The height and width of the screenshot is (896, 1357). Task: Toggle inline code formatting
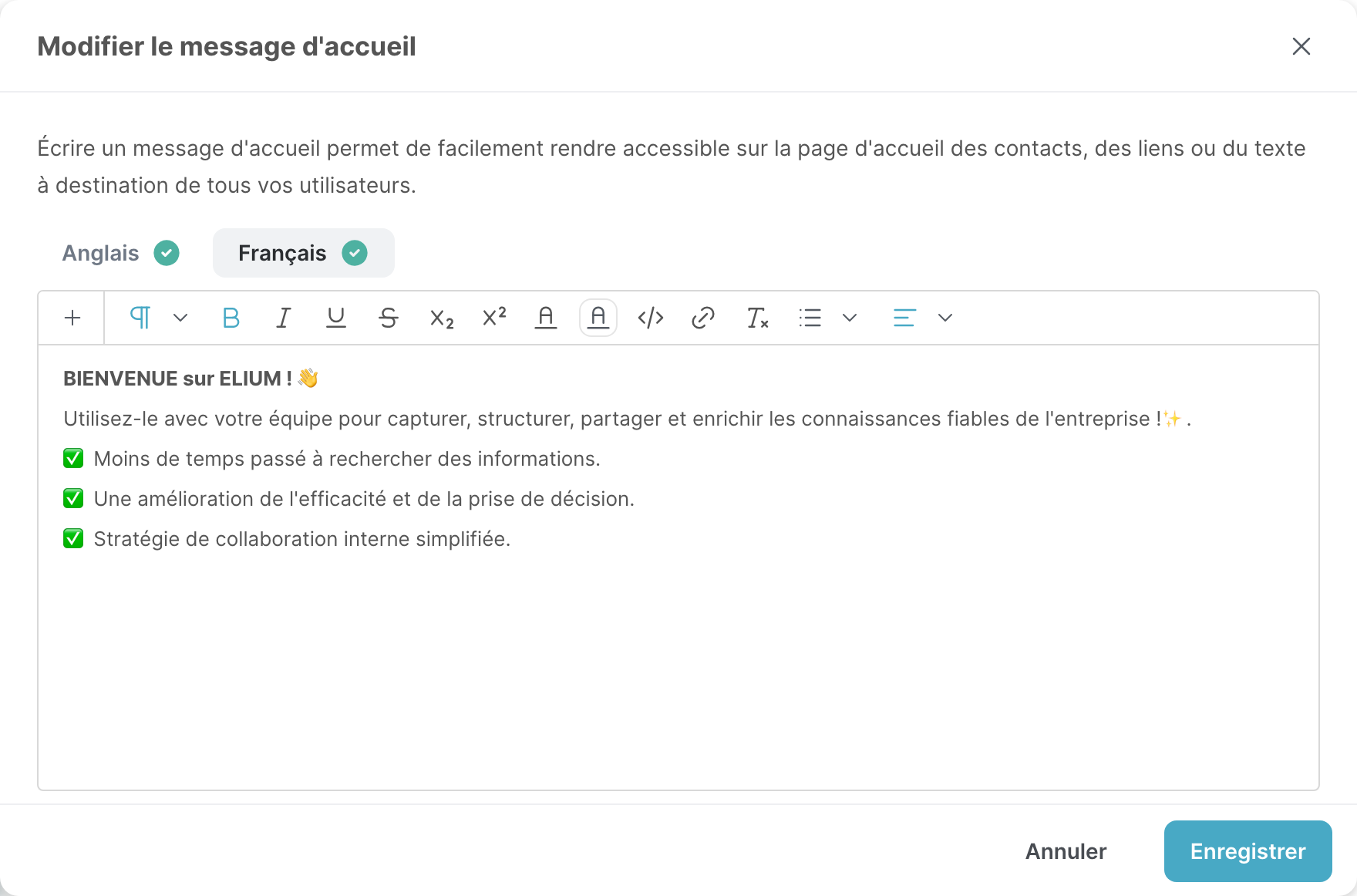pyautogui.click(x=651, y=318)
